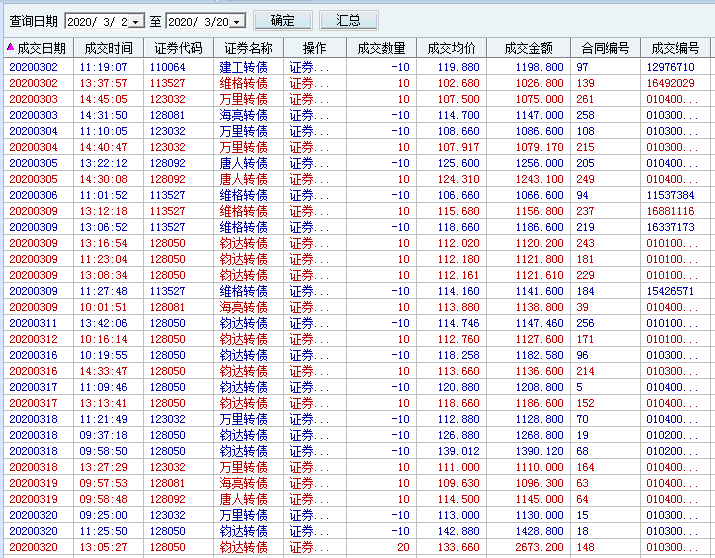Select 建工转债 in the name column
Image resolution: width=715 pixels, height=558 pixels.
click(243, 67)
